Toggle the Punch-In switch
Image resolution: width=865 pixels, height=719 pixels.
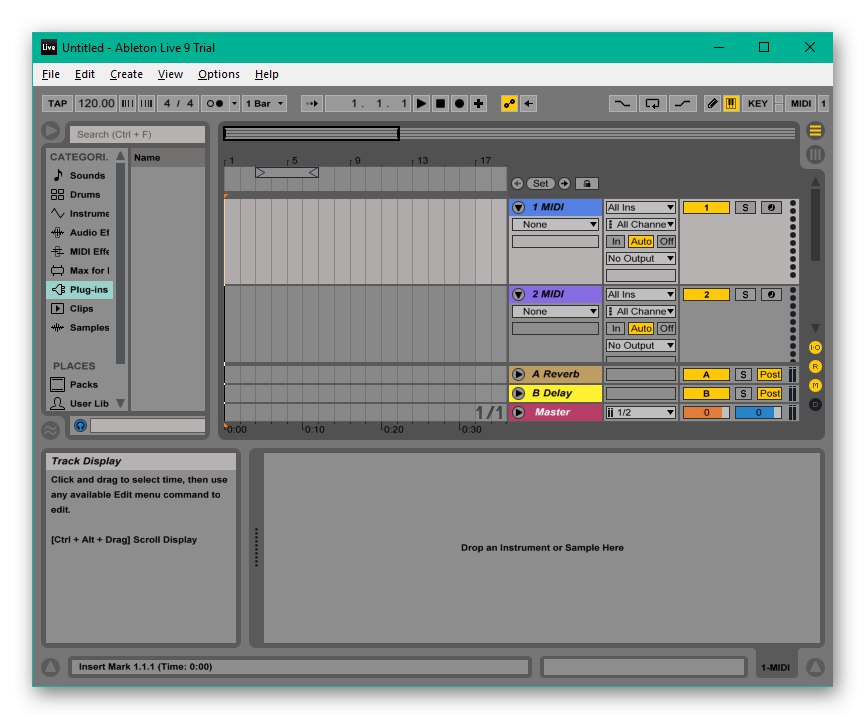pyautogui.click(x=622, y=103)
